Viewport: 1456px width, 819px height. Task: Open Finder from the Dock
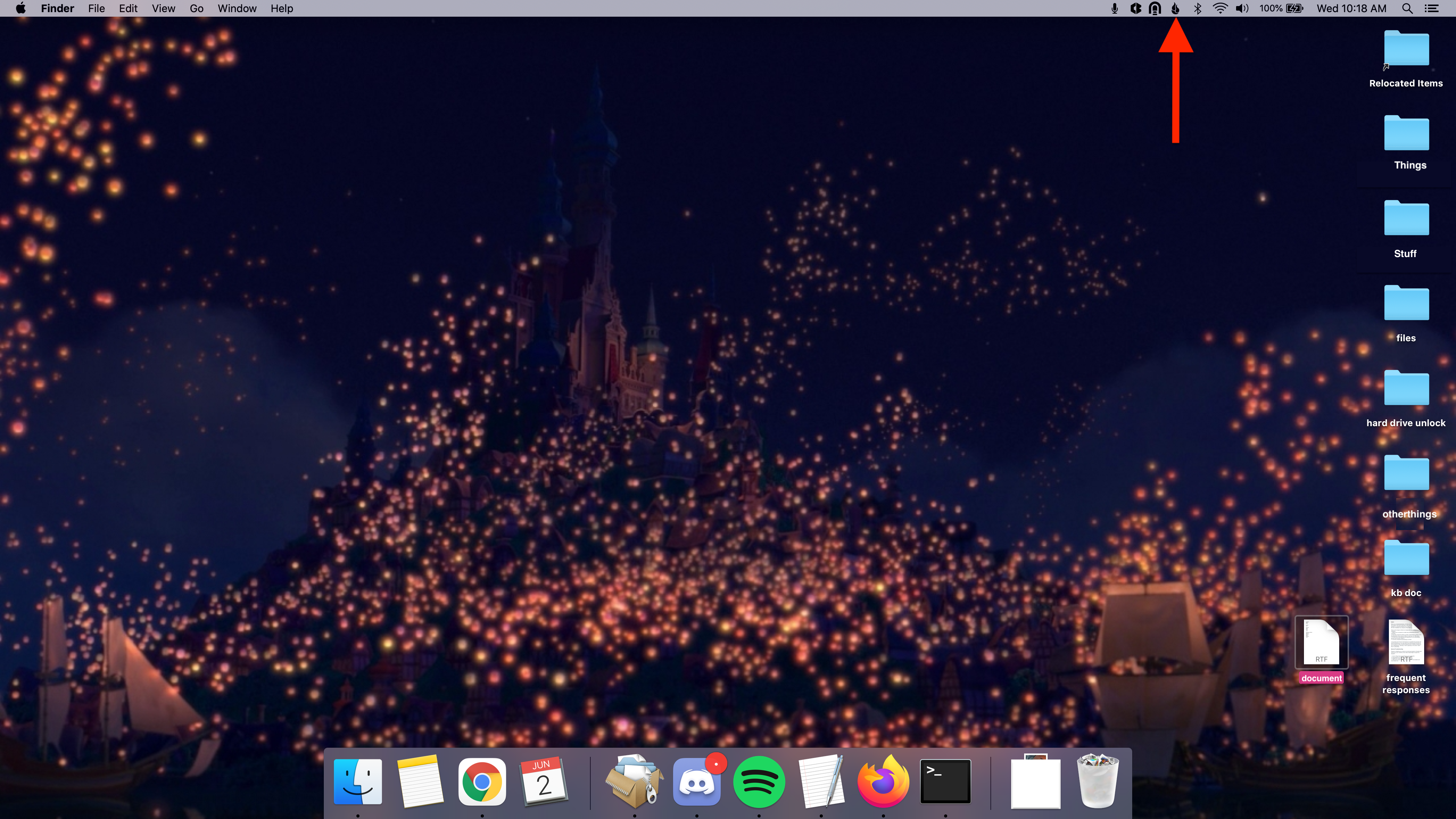click(x=358, y=782)
